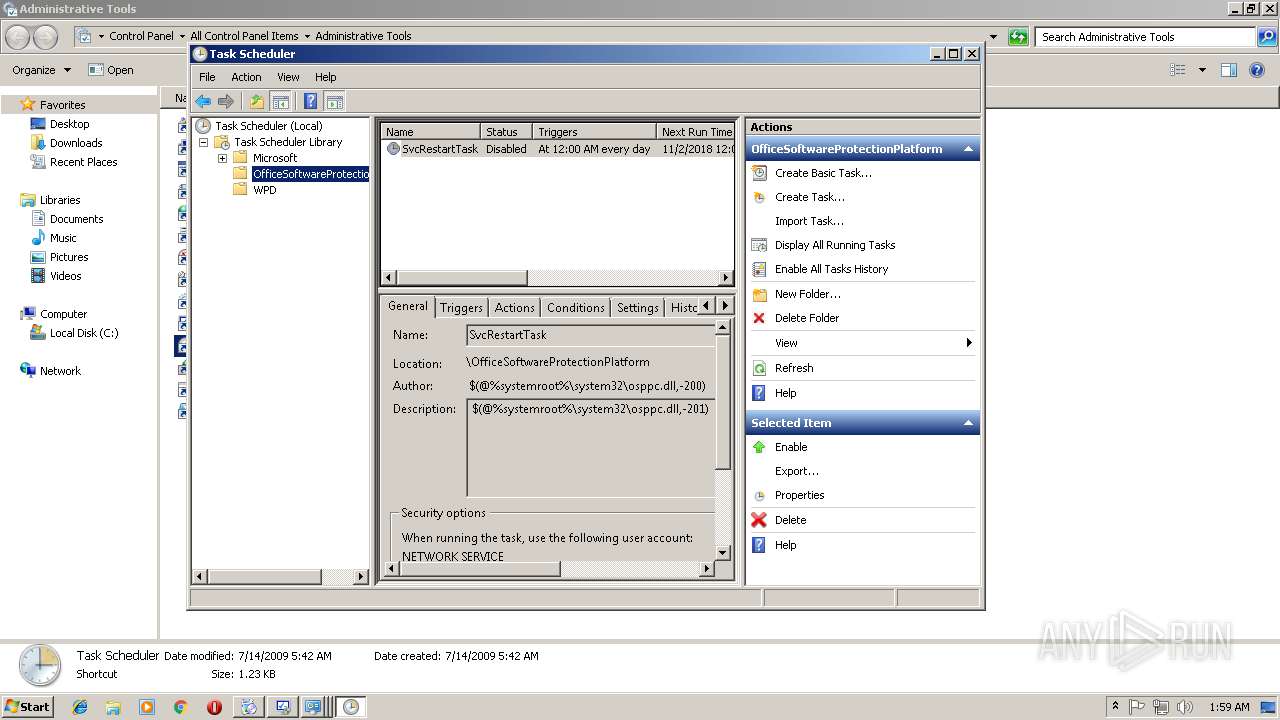Click the blue Help toolbar icon
Viewport: 1280px width, 720px height.
click(311, 101)
